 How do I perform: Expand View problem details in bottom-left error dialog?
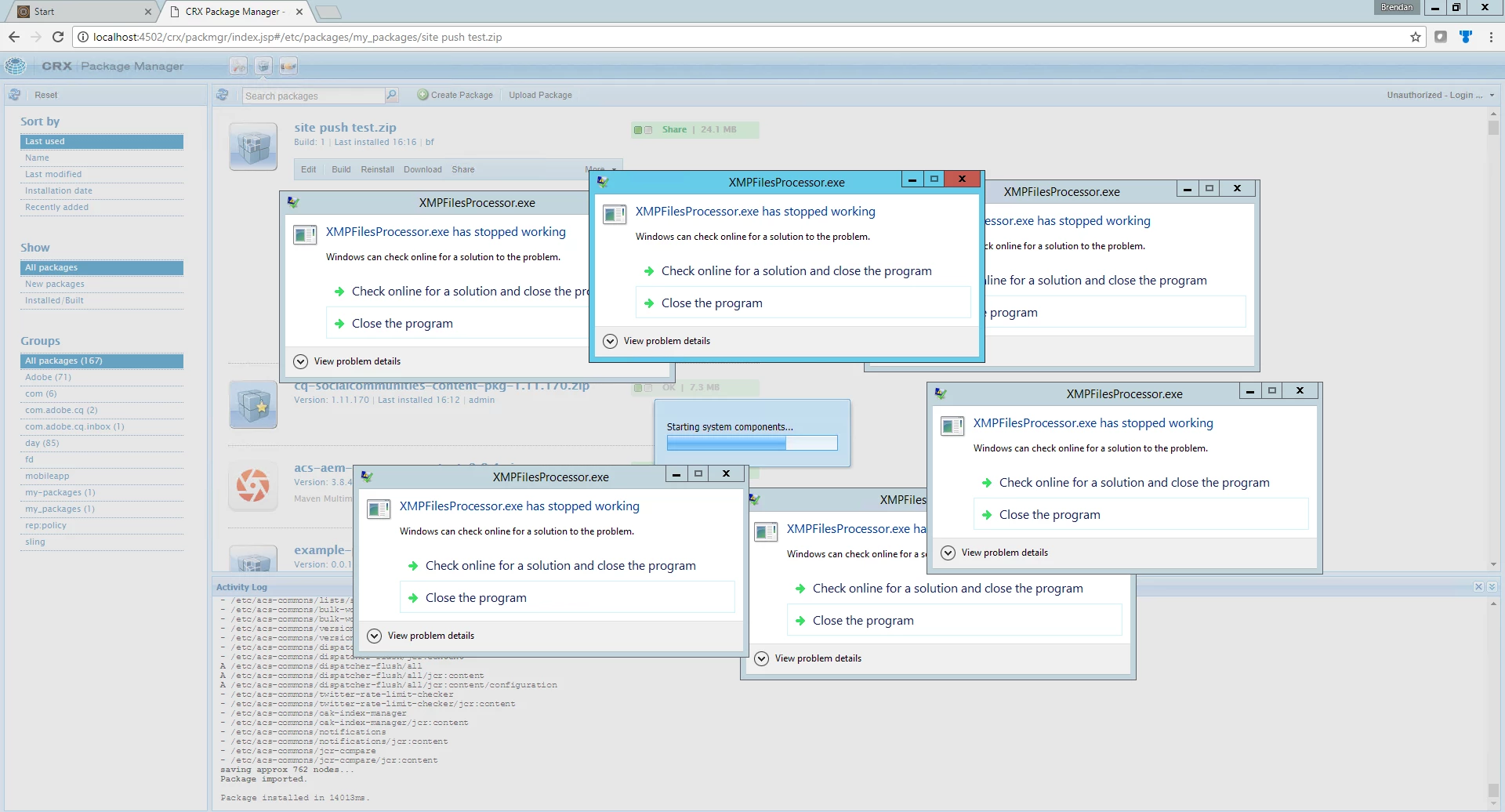pyautogui.click(x=421, y=636)
